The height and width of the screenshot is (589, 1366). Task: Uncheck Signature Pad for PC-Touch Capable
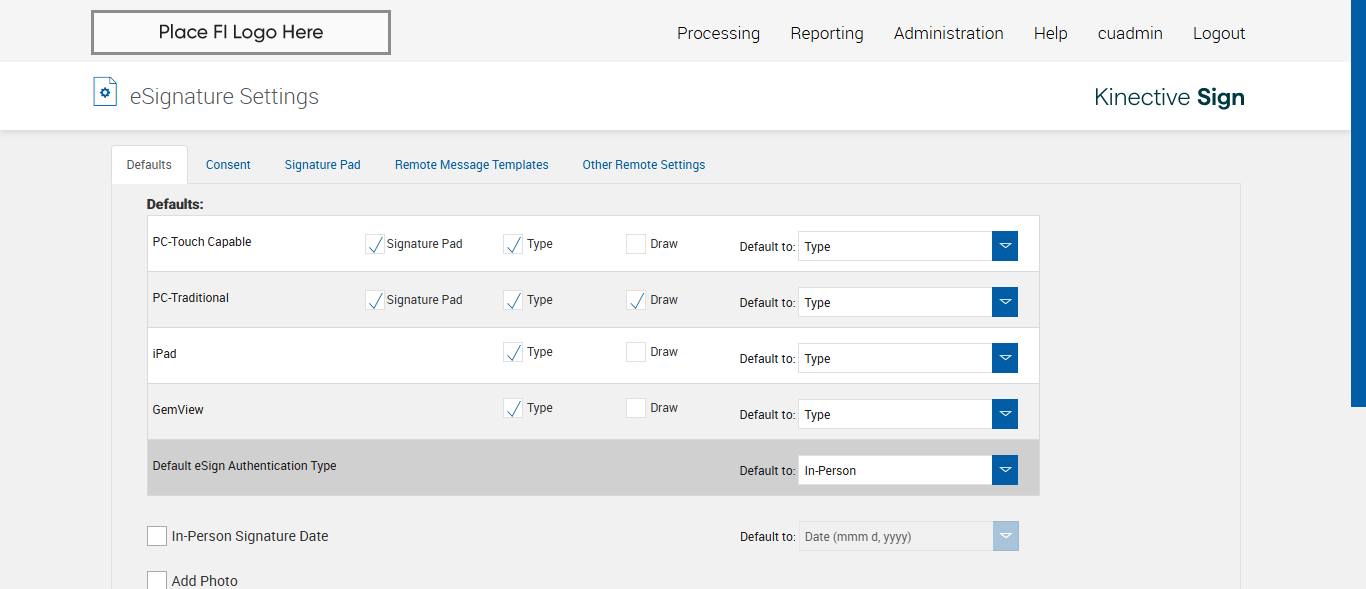375,244
